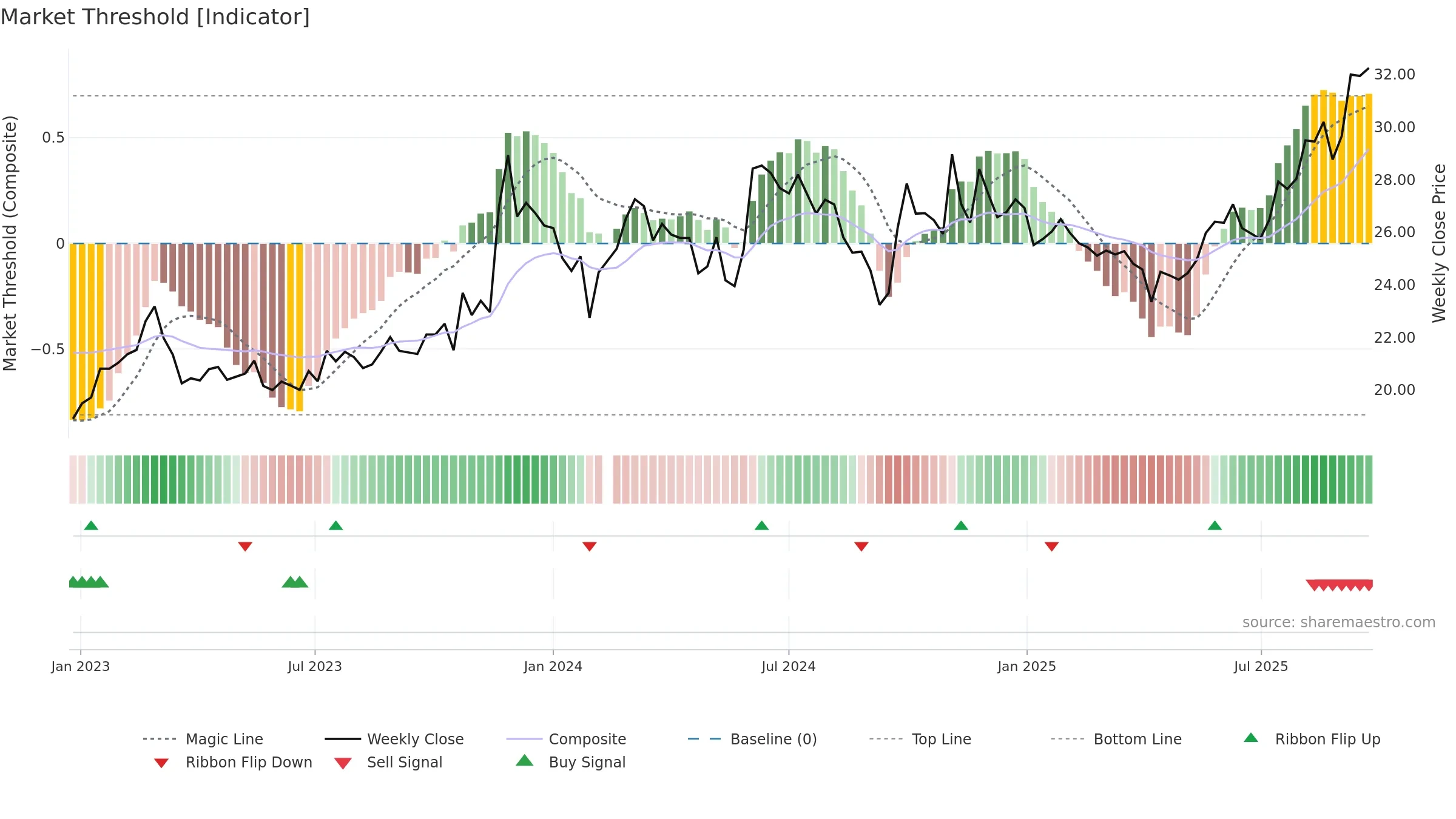Click the first ribbon flip up marker near Jan 2023
This screenshot has width=1456, height=819.
[91, 525]
